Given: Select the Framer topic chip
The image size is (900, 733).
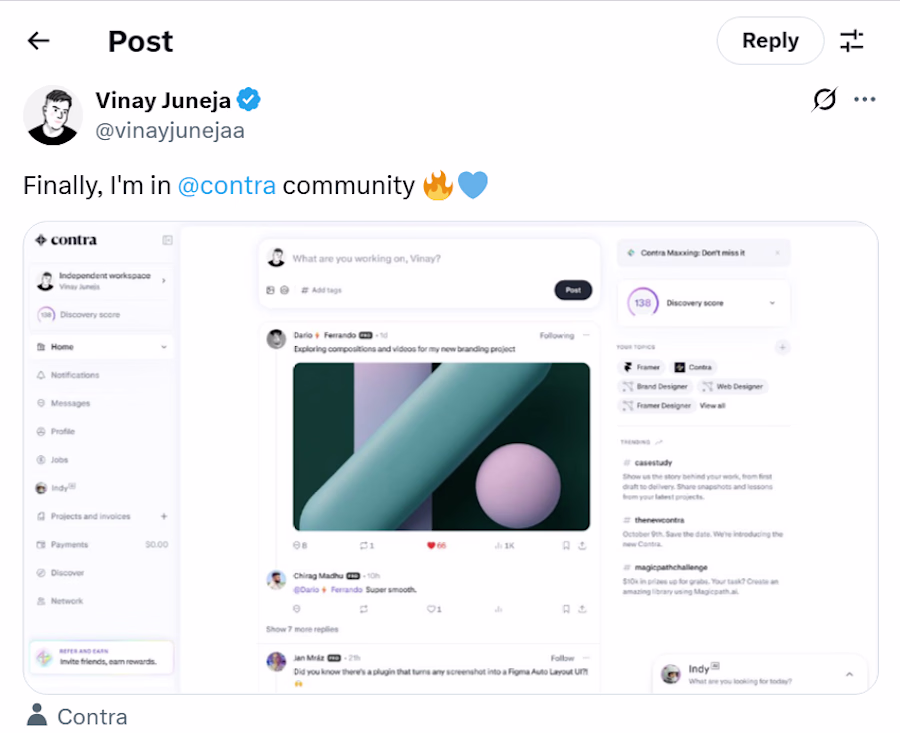Looking at the screenshot, I should pos(640,367).
